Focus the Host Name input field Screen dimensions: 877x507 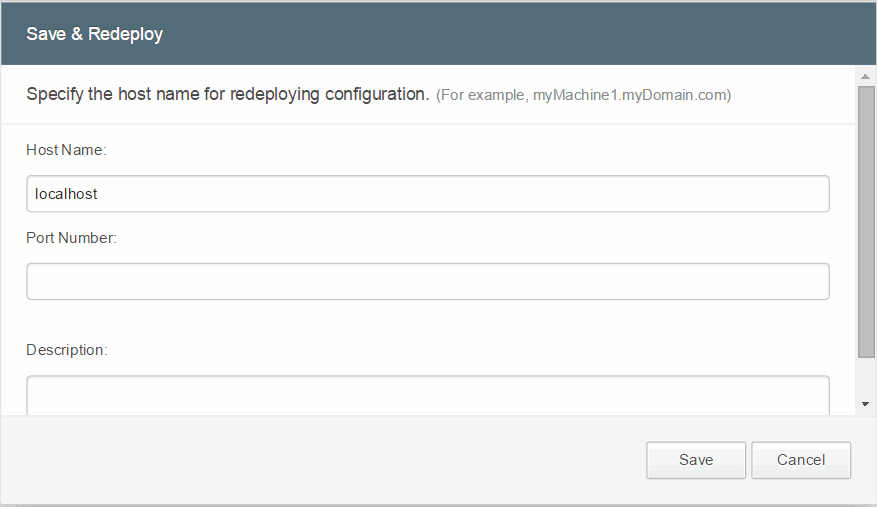pyautogui.click(x=428, y=194)
